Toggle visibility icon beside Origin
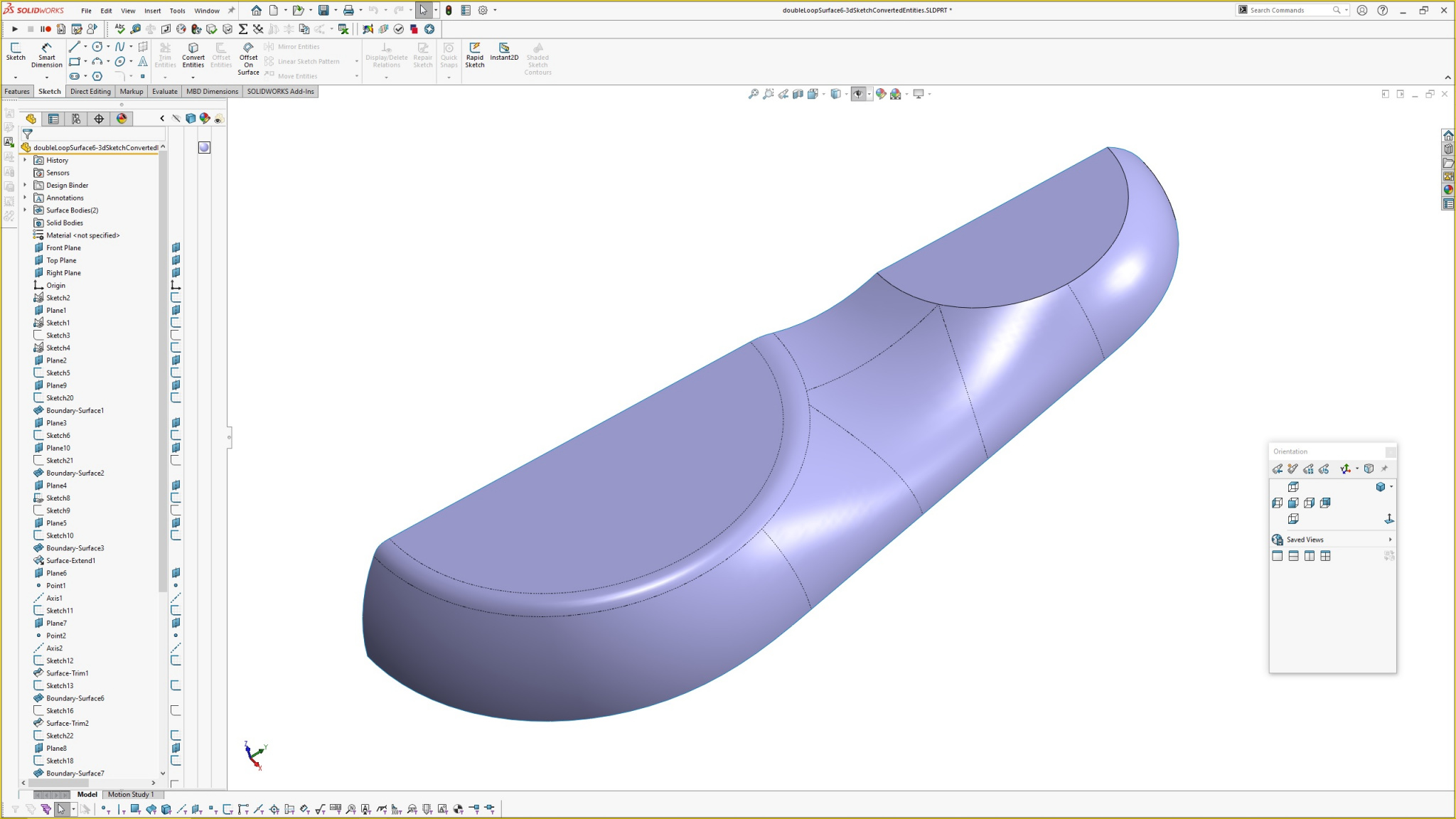1456x819 pixels. coord(176,286)
